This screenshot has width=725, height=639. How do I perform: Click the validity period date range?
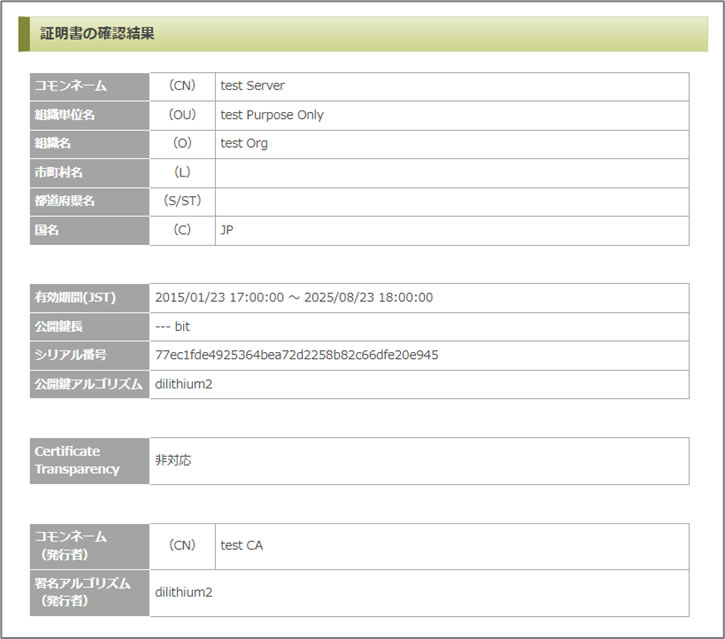[293, 298]
